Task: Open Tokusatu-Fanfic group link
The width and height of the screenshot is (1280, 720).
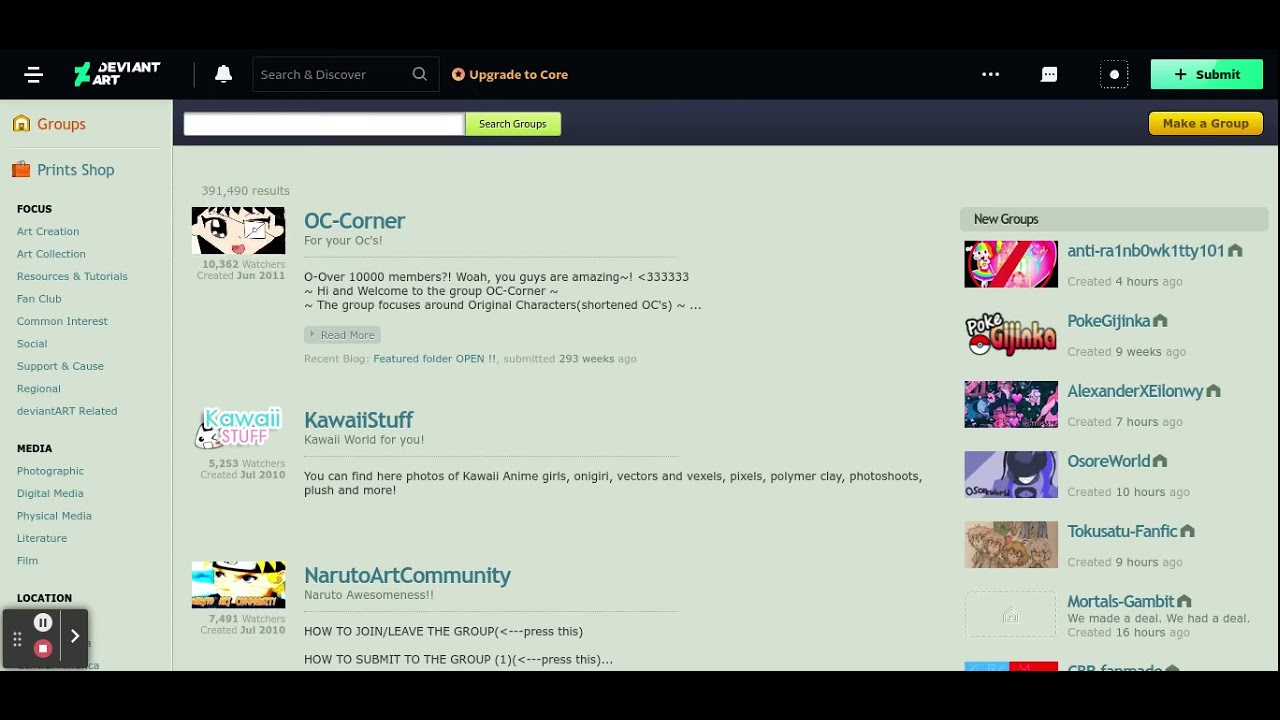Action: coord(1122,531)
